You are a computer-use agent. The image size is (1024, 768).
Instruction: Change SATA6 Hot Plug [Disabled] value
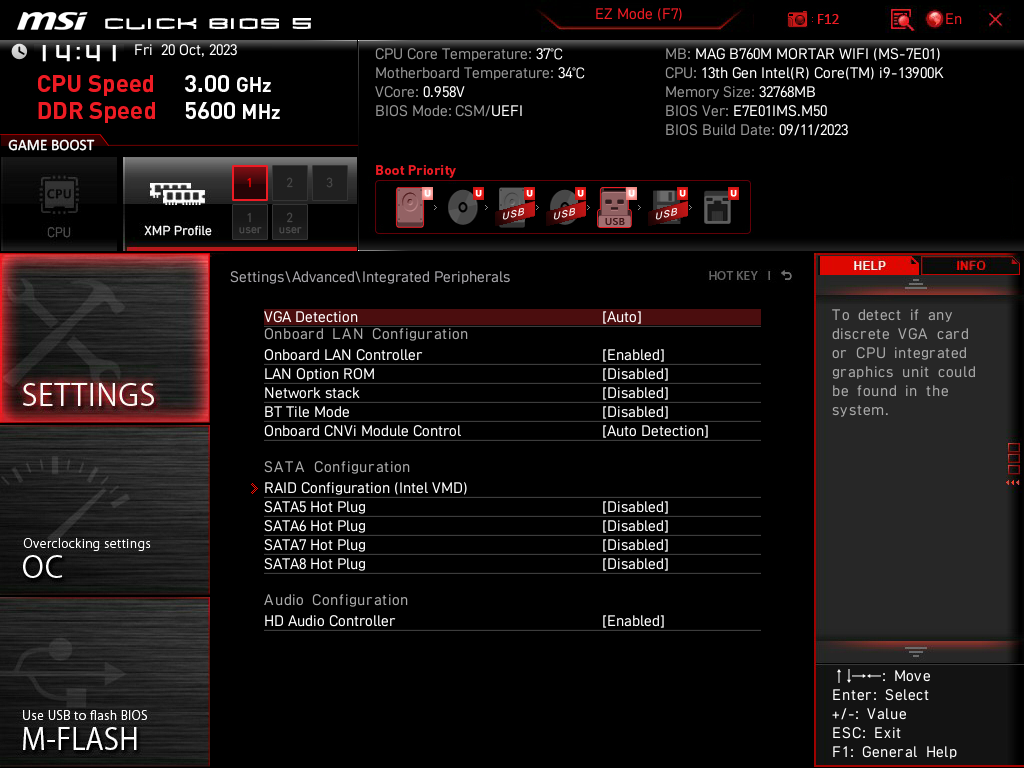[x=635, y=526]
